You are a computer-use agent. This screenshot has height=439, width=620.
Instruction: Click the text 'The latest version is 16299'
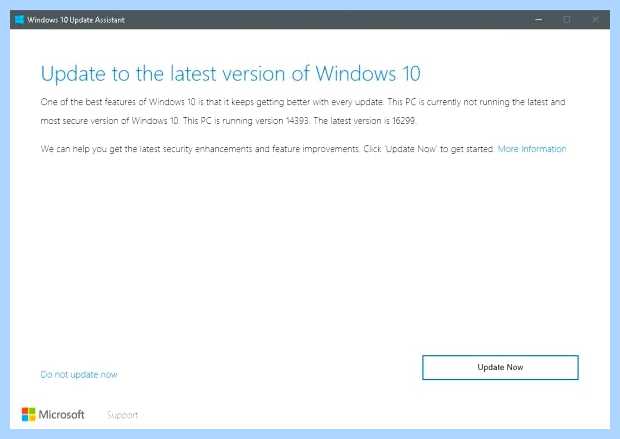(365, 121)
